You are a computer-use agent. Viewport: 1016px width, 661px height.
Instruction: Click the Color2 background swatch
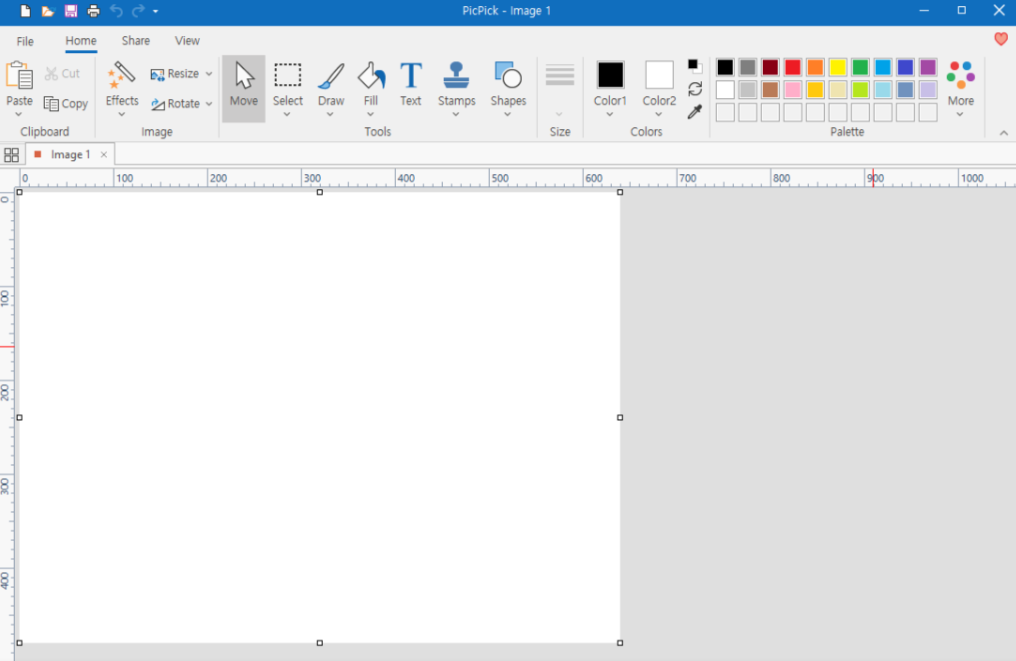click(659, 75)
